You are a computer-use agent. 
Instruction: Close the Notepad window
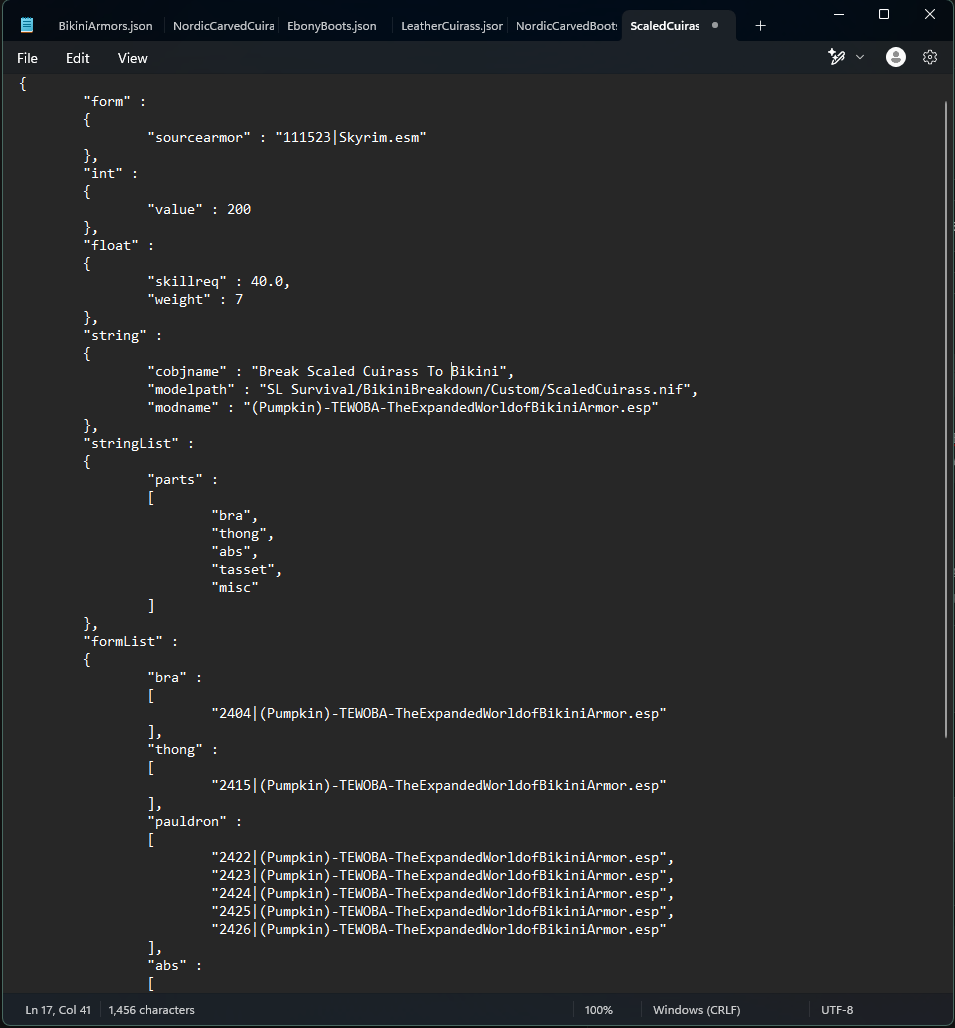[929, 14]
